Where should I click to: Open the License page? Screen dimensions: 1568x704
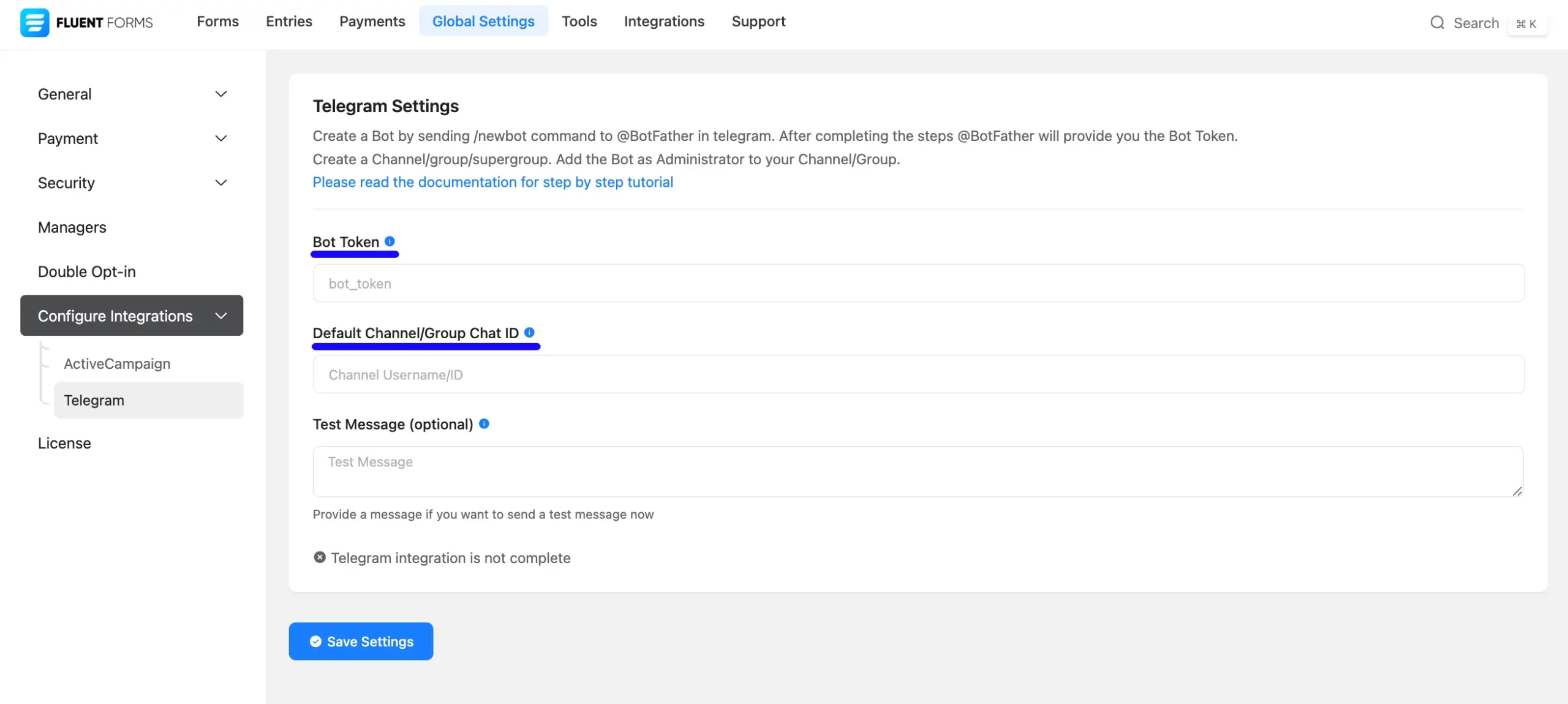pyautogui.click(x=64, y=443)
